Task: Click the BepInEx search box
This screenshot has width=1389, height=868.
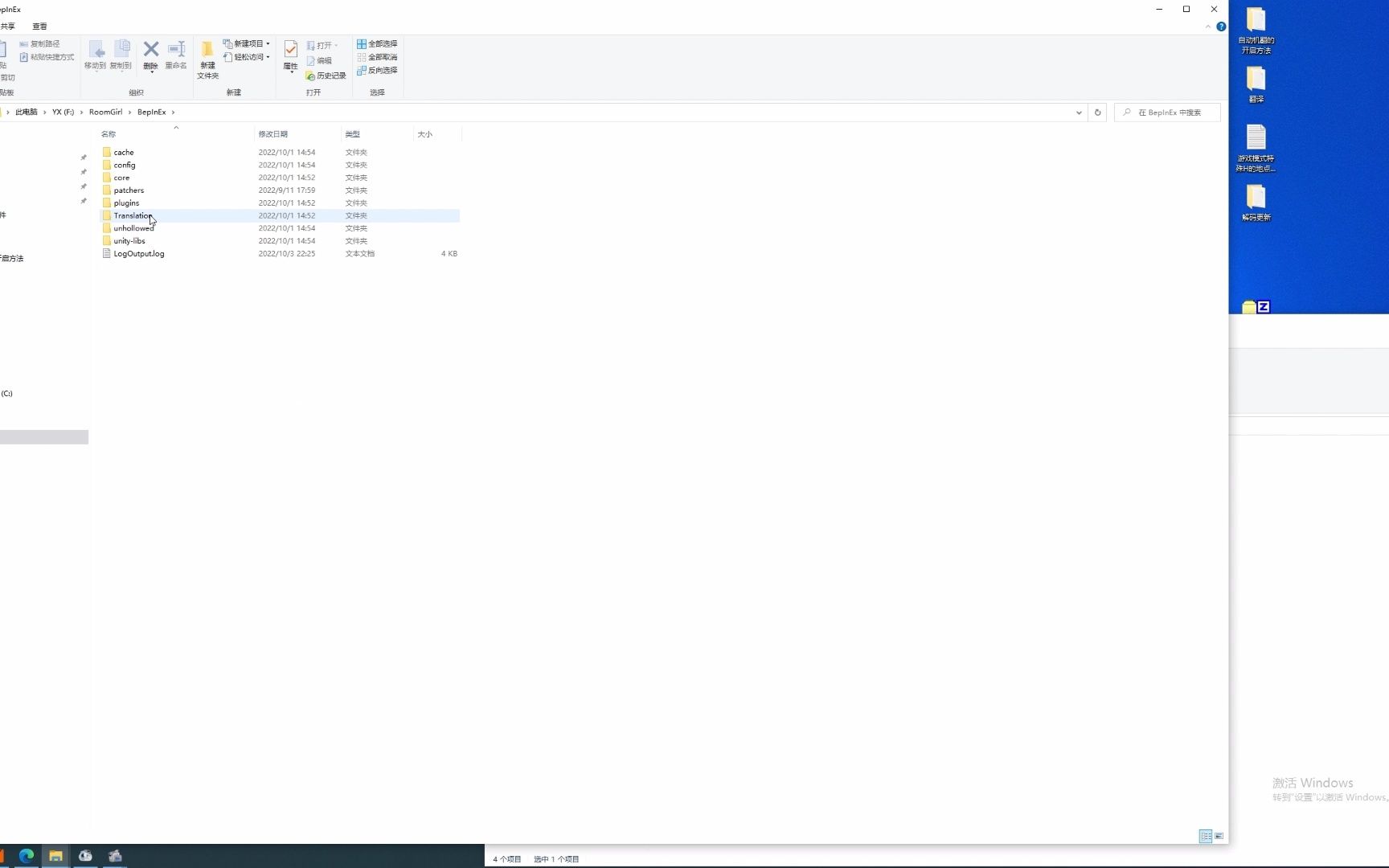Action: click(1167, 113)
